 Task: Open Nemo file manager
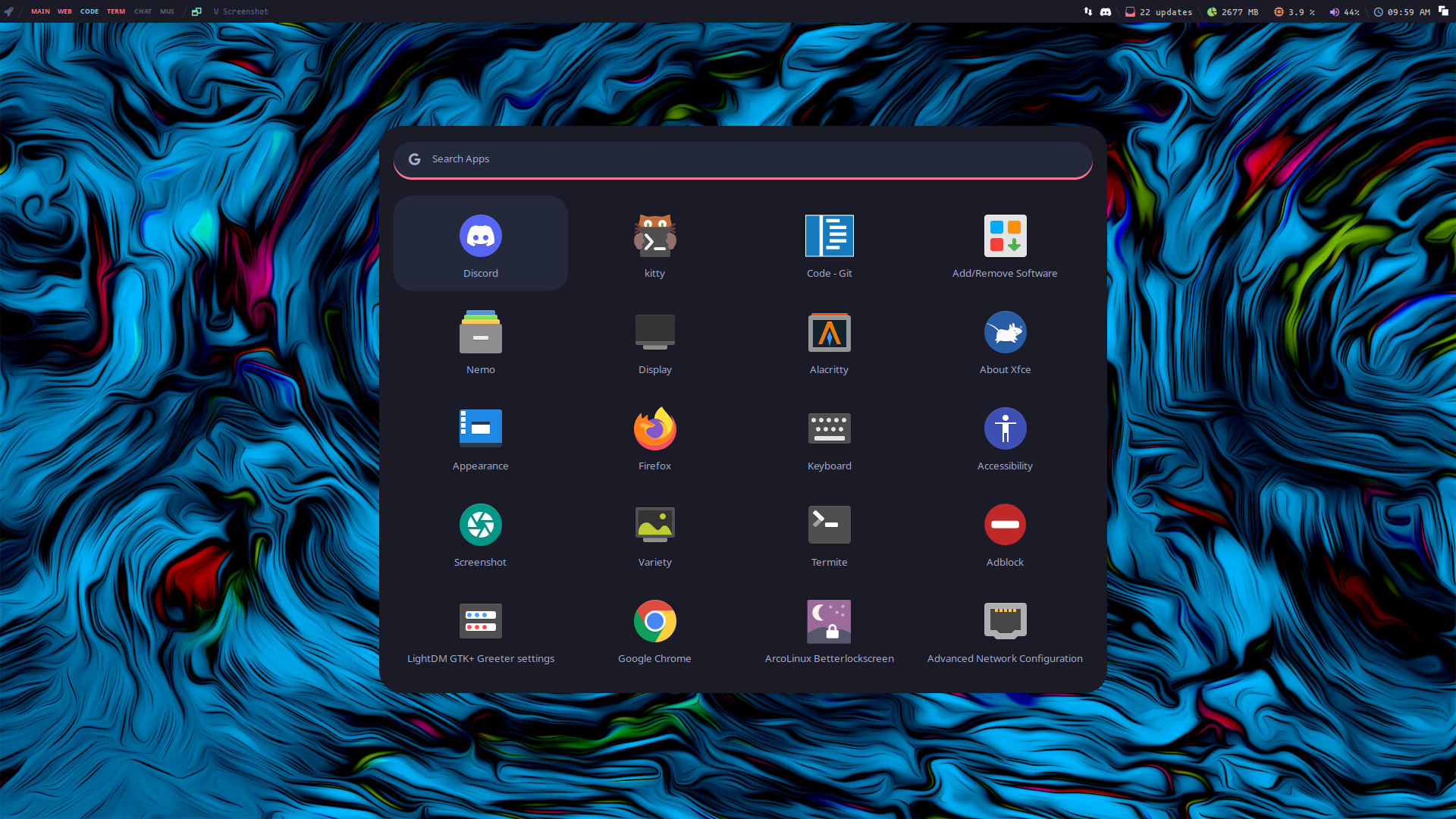coord(480,340)
